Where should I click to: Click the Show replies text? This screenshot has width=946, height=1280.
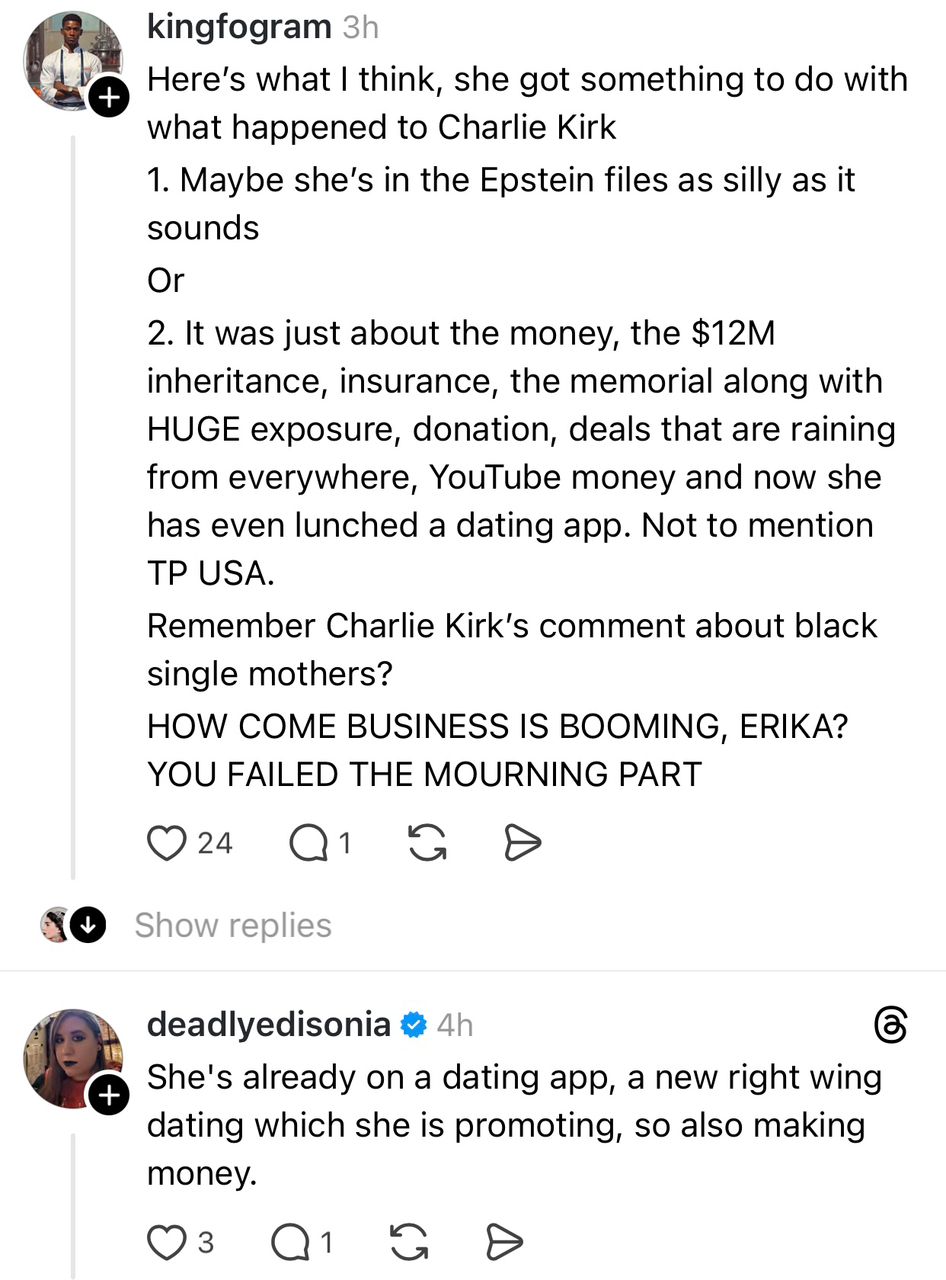pyautogui.click(x=233, y=925)
